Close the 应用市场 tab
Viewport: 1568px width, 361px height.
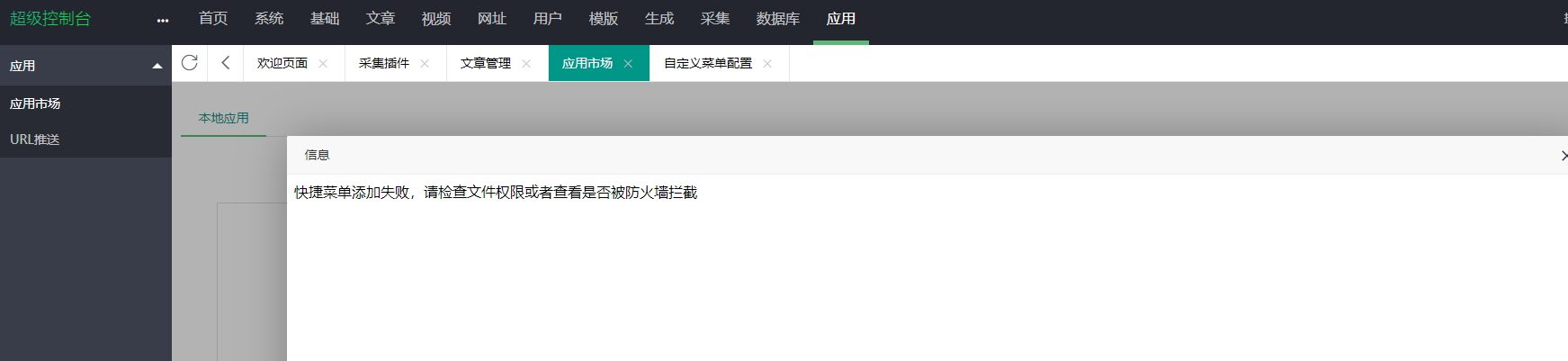coord(628,63)
